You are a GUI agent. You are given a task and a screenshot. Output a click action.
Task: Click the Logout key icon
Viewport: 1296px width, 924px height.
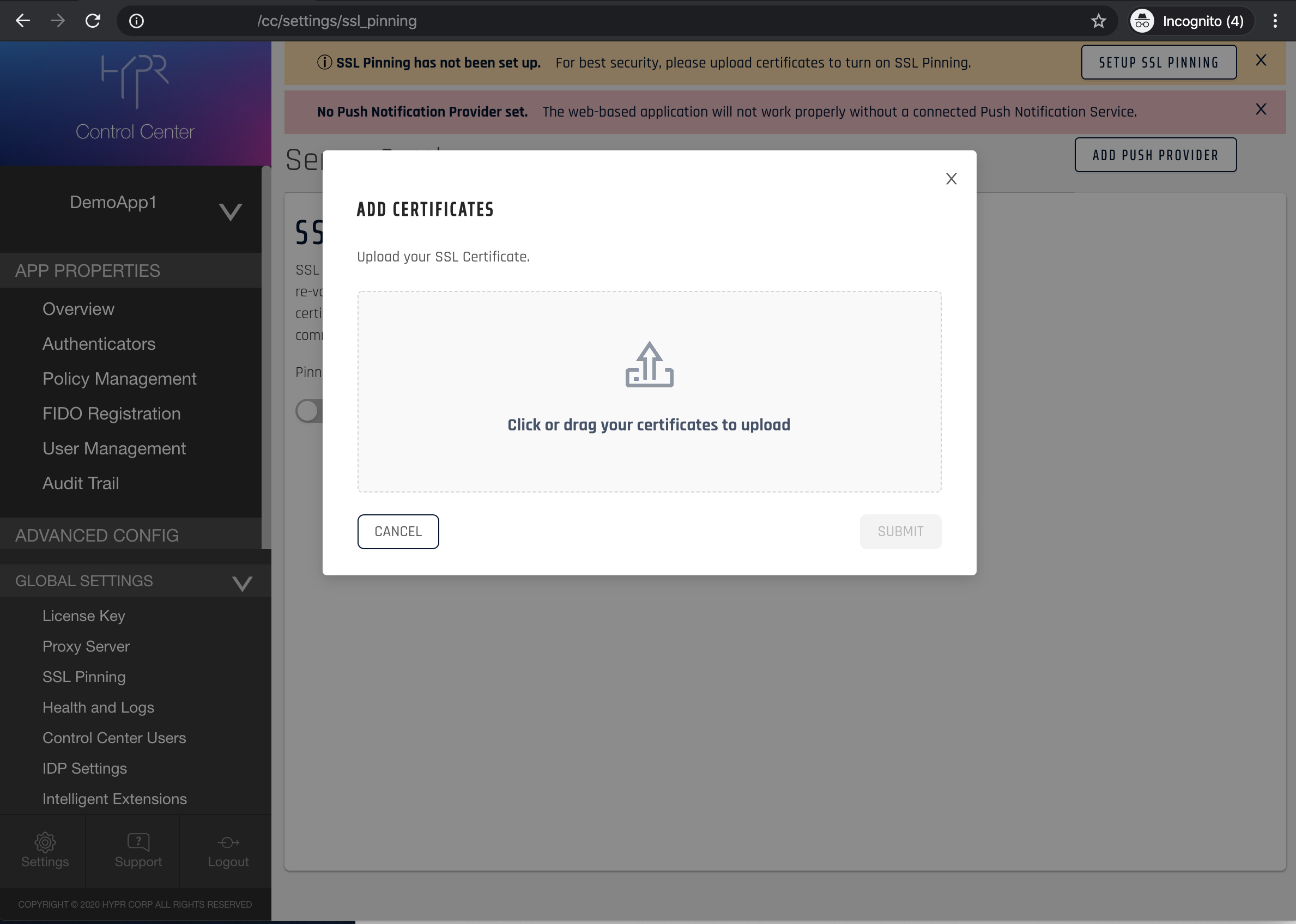click(x=228, y=842)
